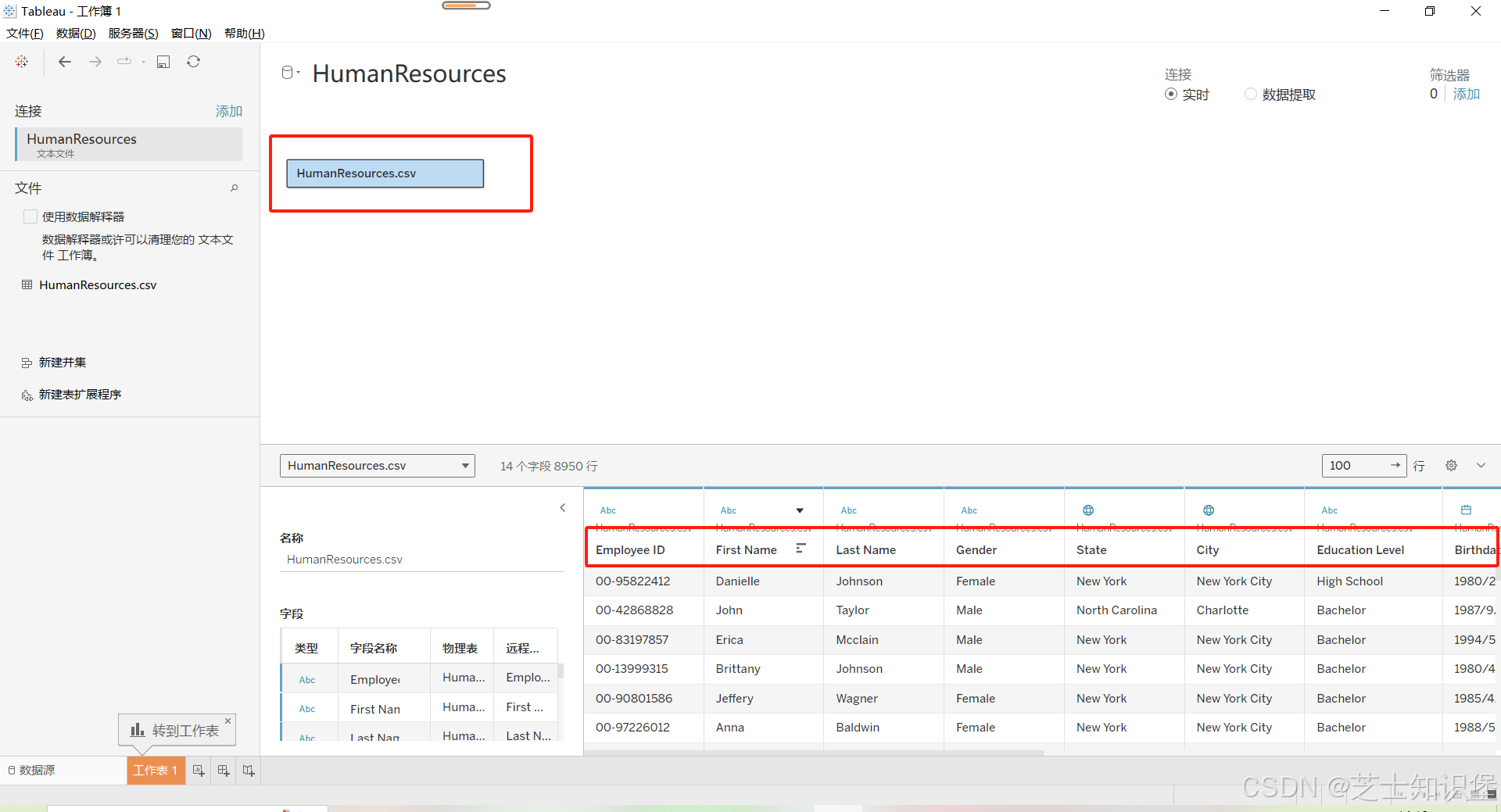The height and width of the screenshot is (812, 1501).
Task: Add a new dashboard tab
Action: click(x=224, y=771)
